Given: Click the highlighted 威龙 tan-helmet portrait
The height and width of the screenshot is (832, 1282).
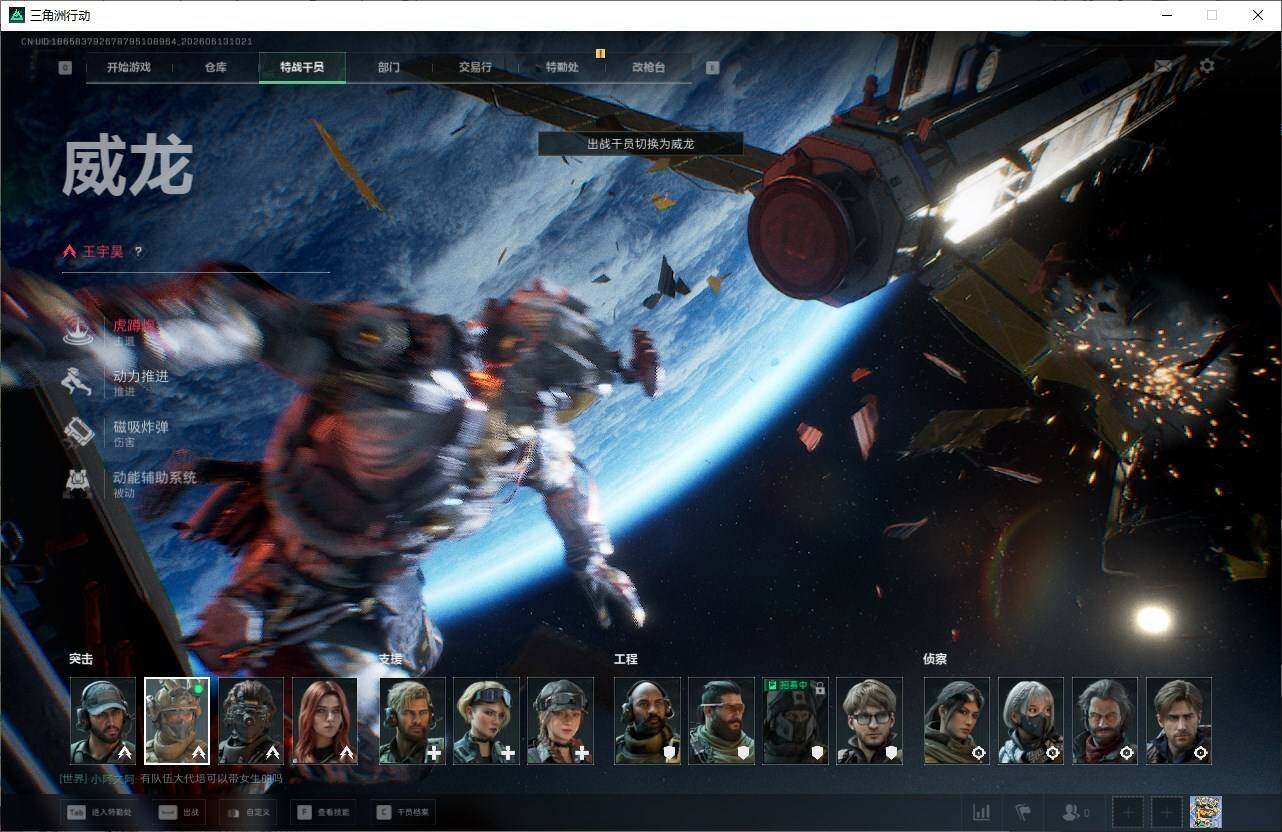Looking at the screenshot, I should tap(177, 721).
